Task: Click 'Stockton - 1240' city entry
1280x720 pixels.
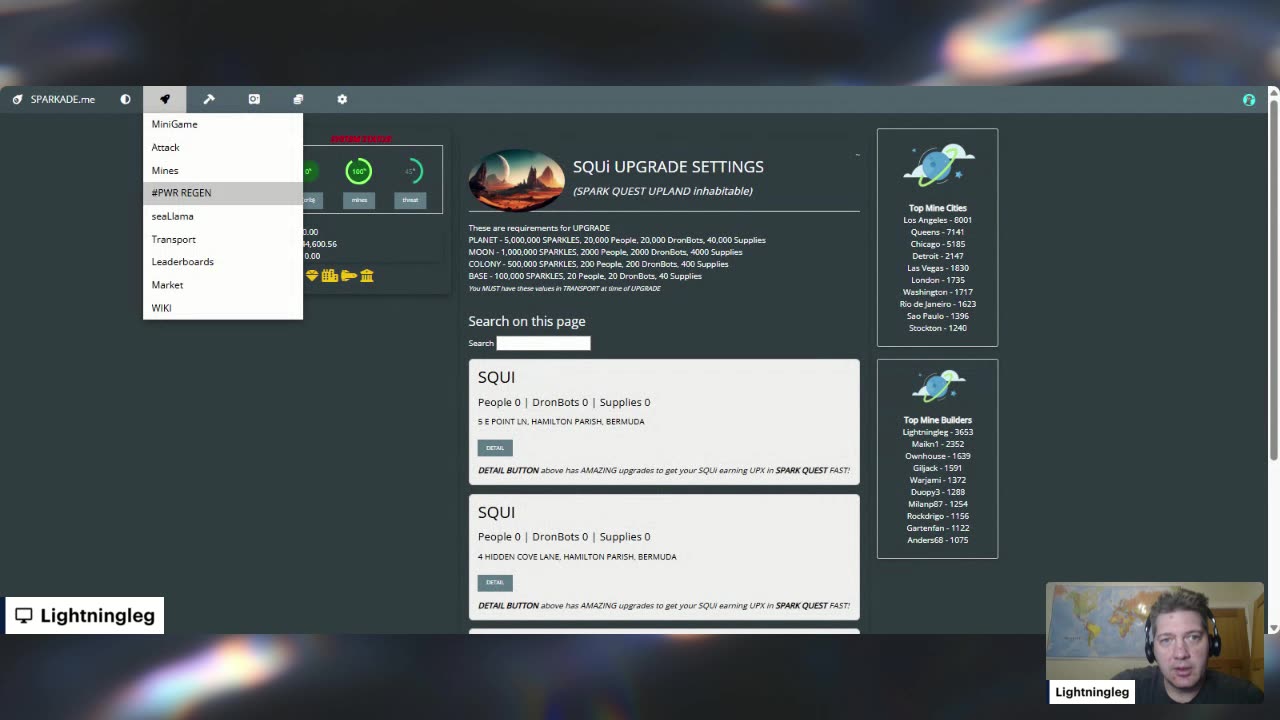Action: coord(937,328)
